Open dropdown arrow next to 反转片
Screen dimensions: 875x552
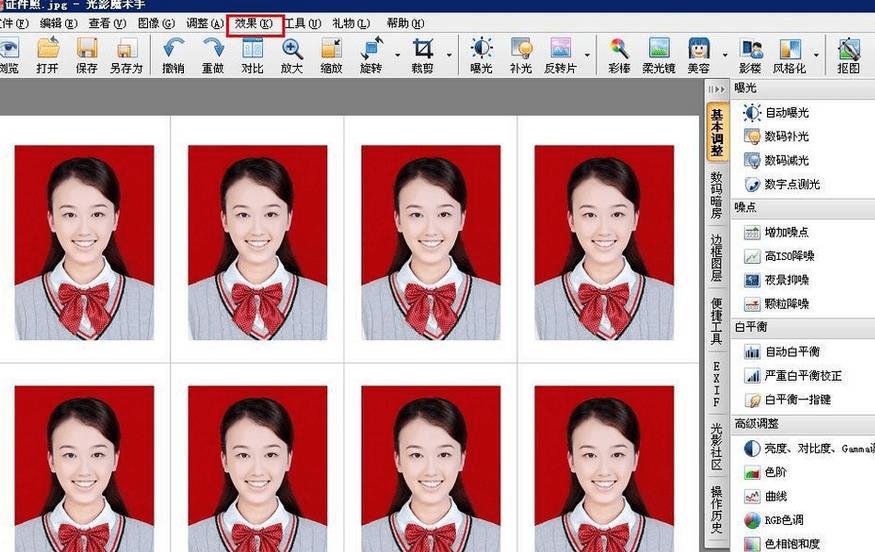click(586, 55)
